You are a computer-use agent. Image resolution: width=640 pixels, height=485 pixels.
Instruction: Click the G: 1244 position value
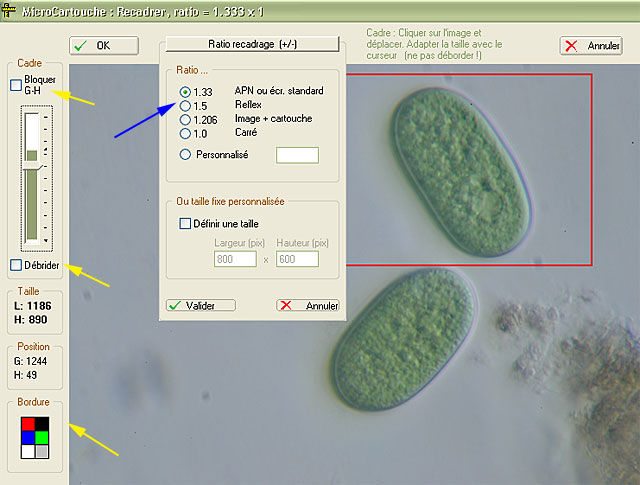[x=30, y=361]
